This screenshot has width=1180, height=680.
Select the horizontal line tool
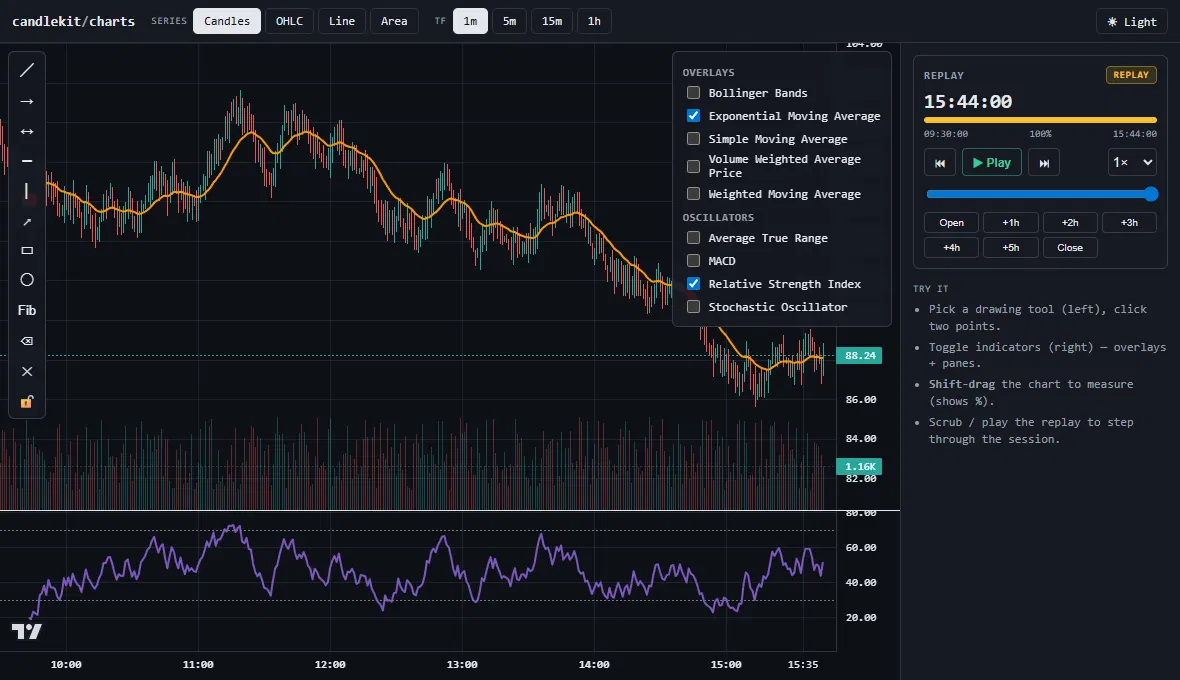click(27, 161)
